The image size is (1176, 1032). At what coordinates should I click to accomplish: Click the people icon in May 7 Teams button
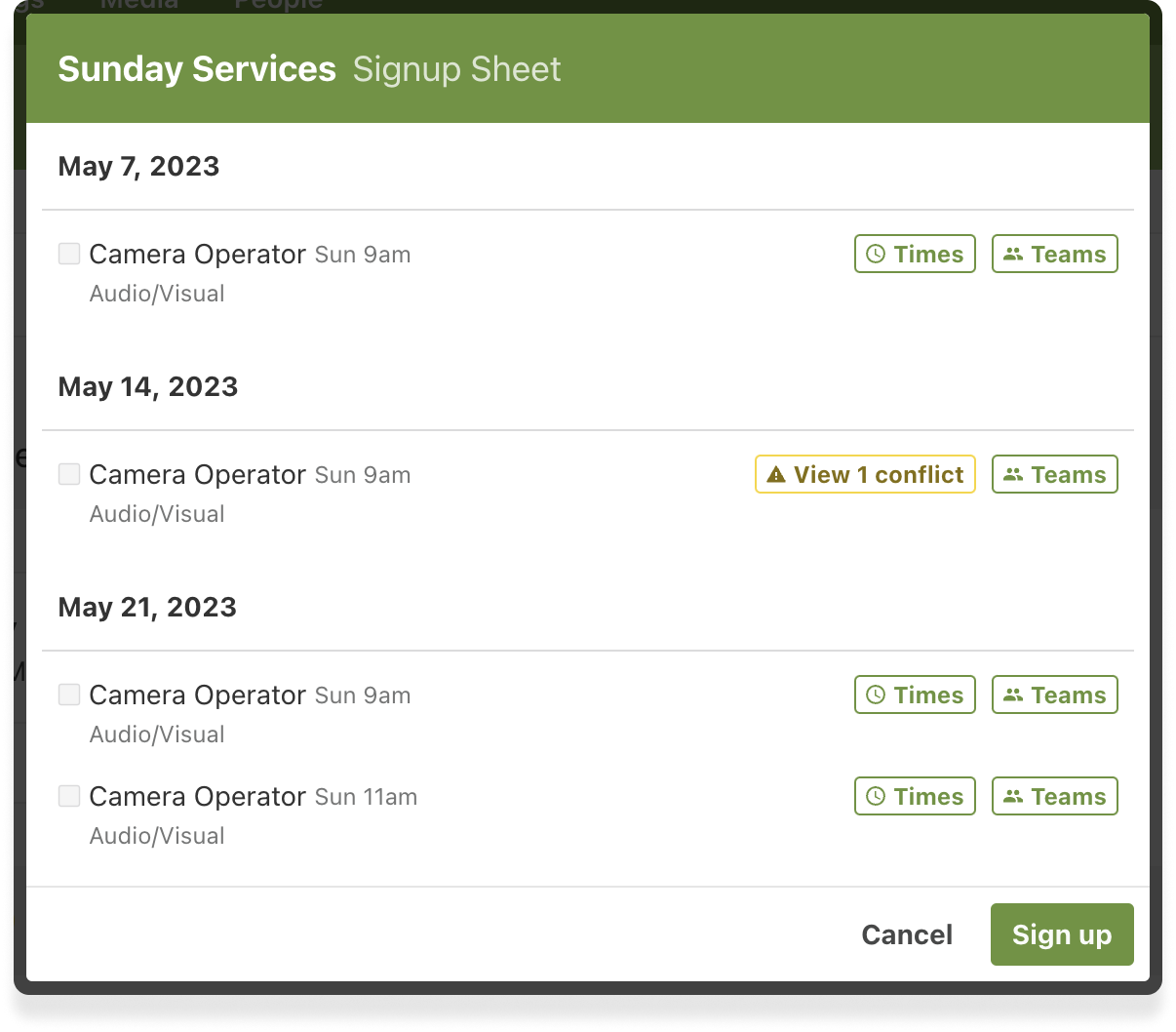click(x=1013, y=255)
